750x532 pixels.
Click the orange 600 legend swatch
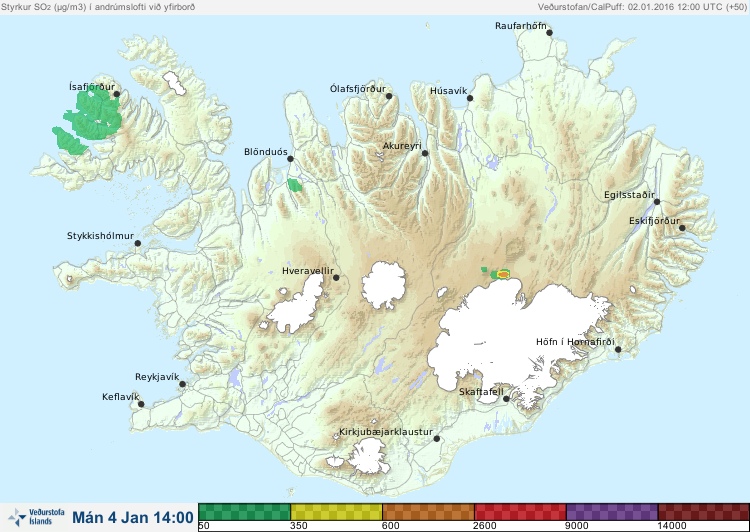428,512
